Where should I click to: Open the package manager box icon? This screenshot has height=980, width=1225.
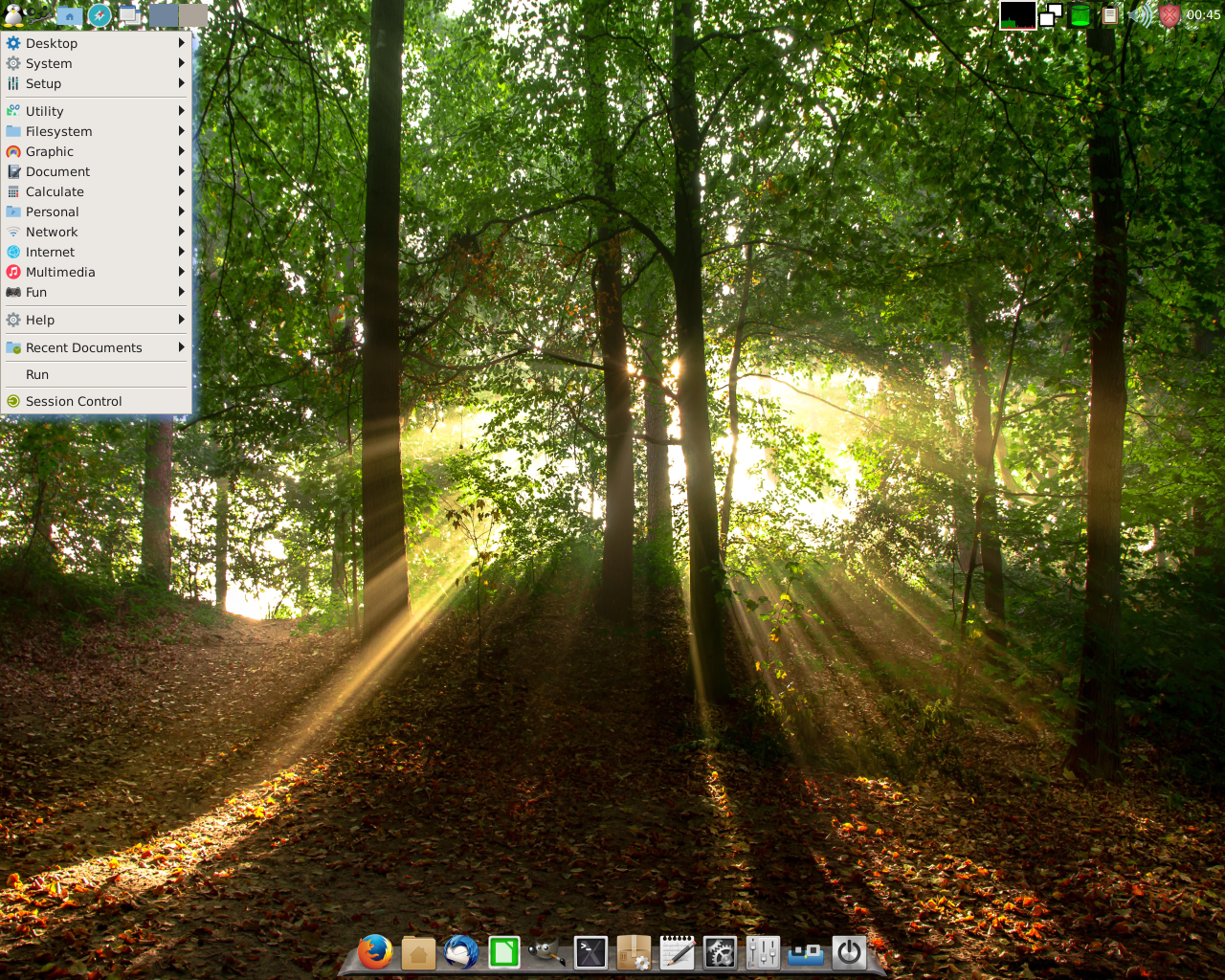point(634,952)
